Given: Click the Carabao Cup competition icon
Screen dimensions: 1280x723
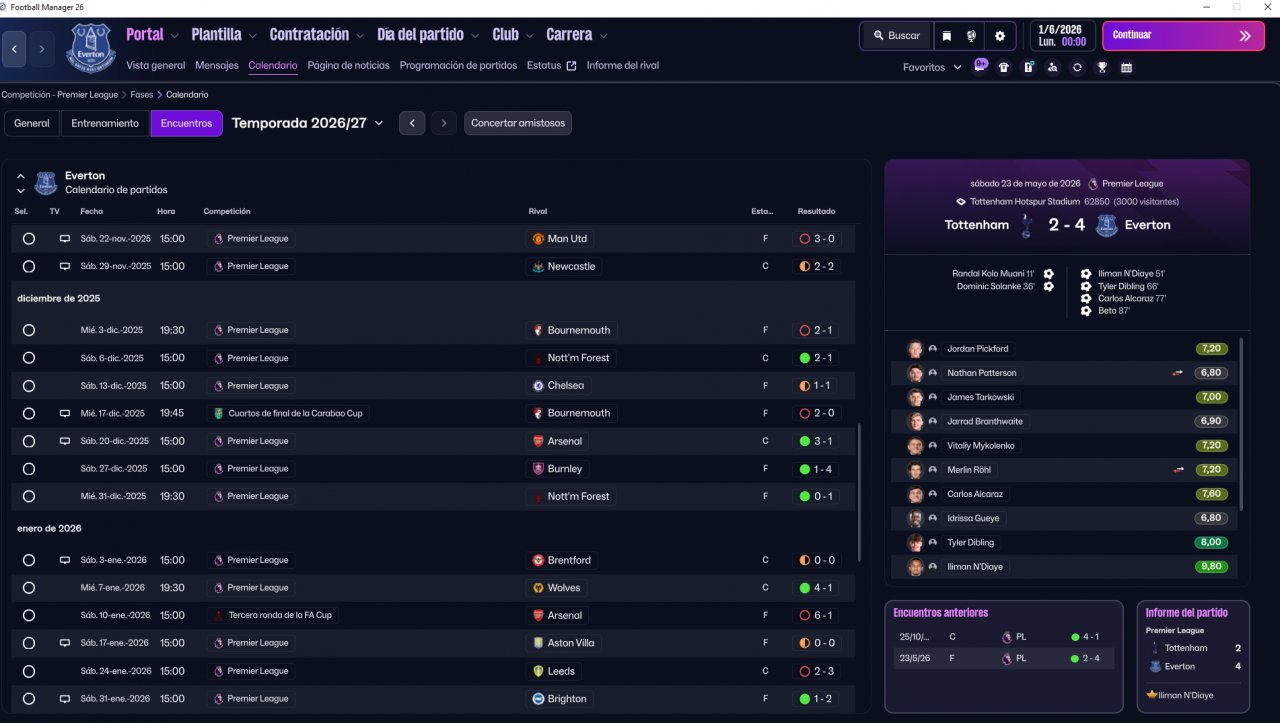Looking at the screenshot, I should (218, 413).
